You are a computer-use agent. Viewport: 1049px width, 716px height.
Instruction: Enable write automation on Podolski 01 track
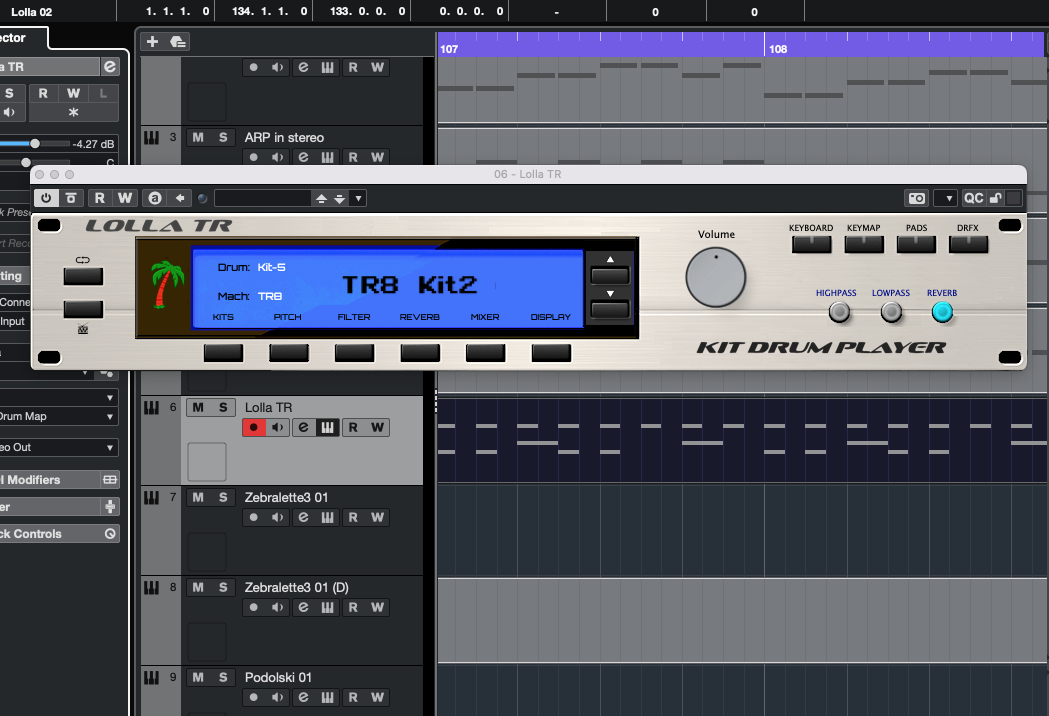377,697
